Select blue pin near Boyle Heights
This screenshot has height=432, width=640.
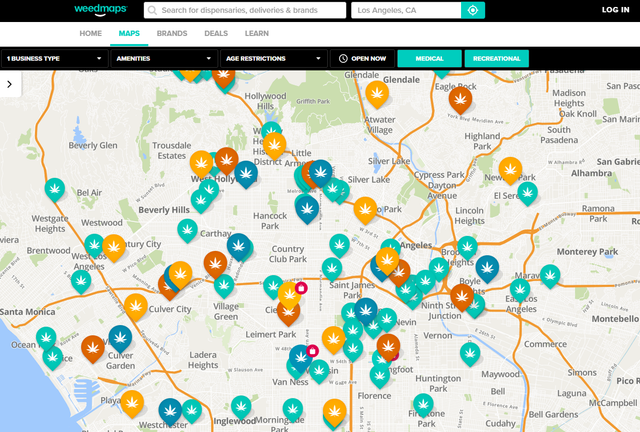click(487, 267)
